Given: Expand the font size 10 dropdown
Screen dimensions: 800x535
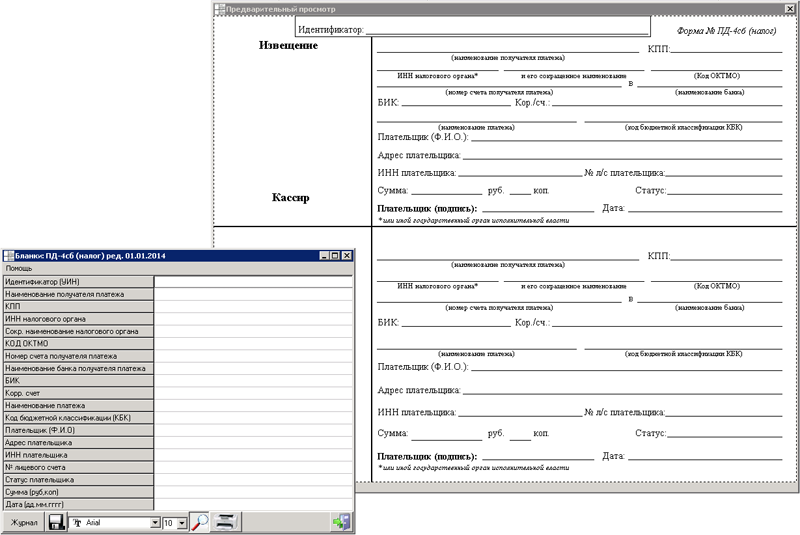Looking at the screenshot, I should click(182, 523).
